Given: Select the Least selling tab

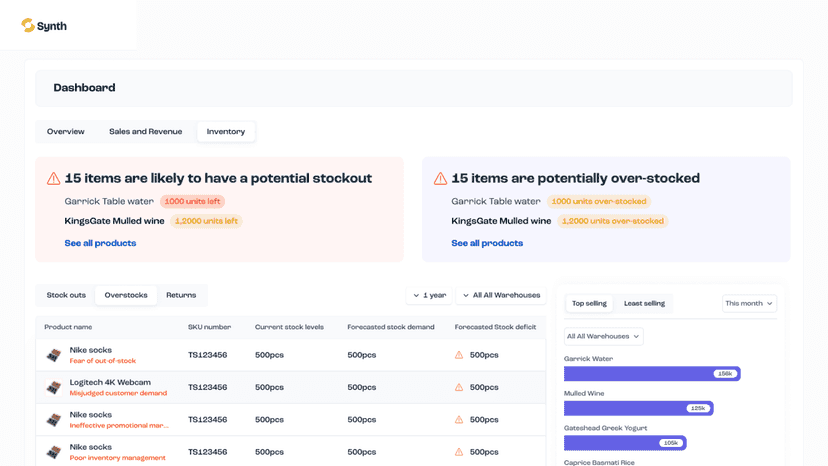Looking at the screenshot, I should click(x=644, y=303).
